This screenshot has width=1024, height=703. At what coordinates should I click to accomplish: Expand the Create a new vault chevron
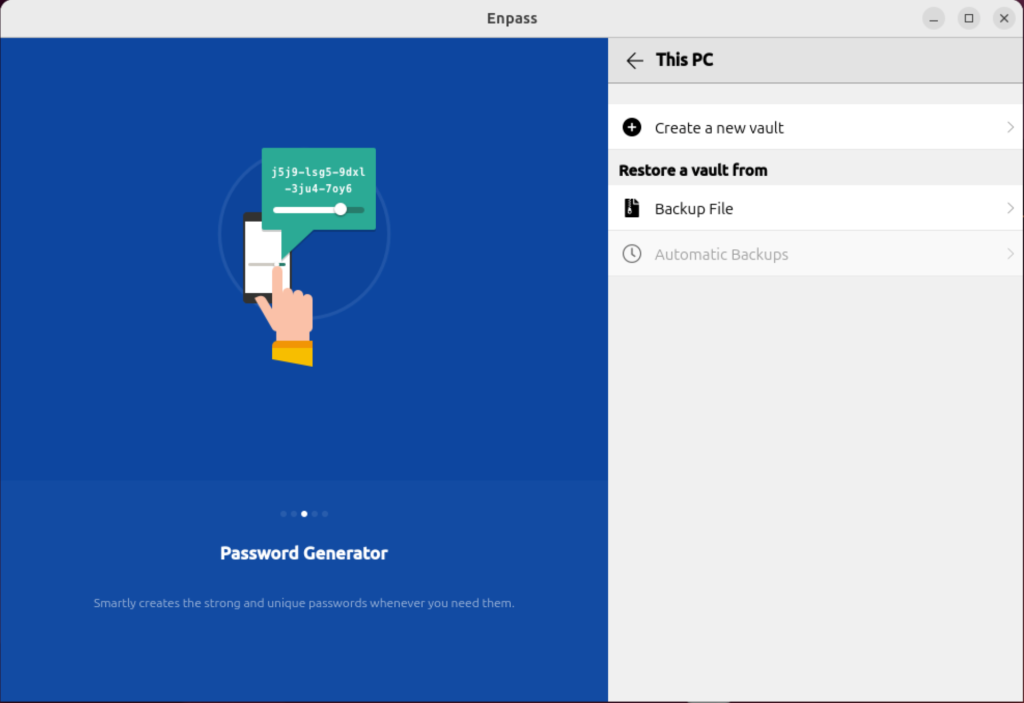(x=1010, y=127)
